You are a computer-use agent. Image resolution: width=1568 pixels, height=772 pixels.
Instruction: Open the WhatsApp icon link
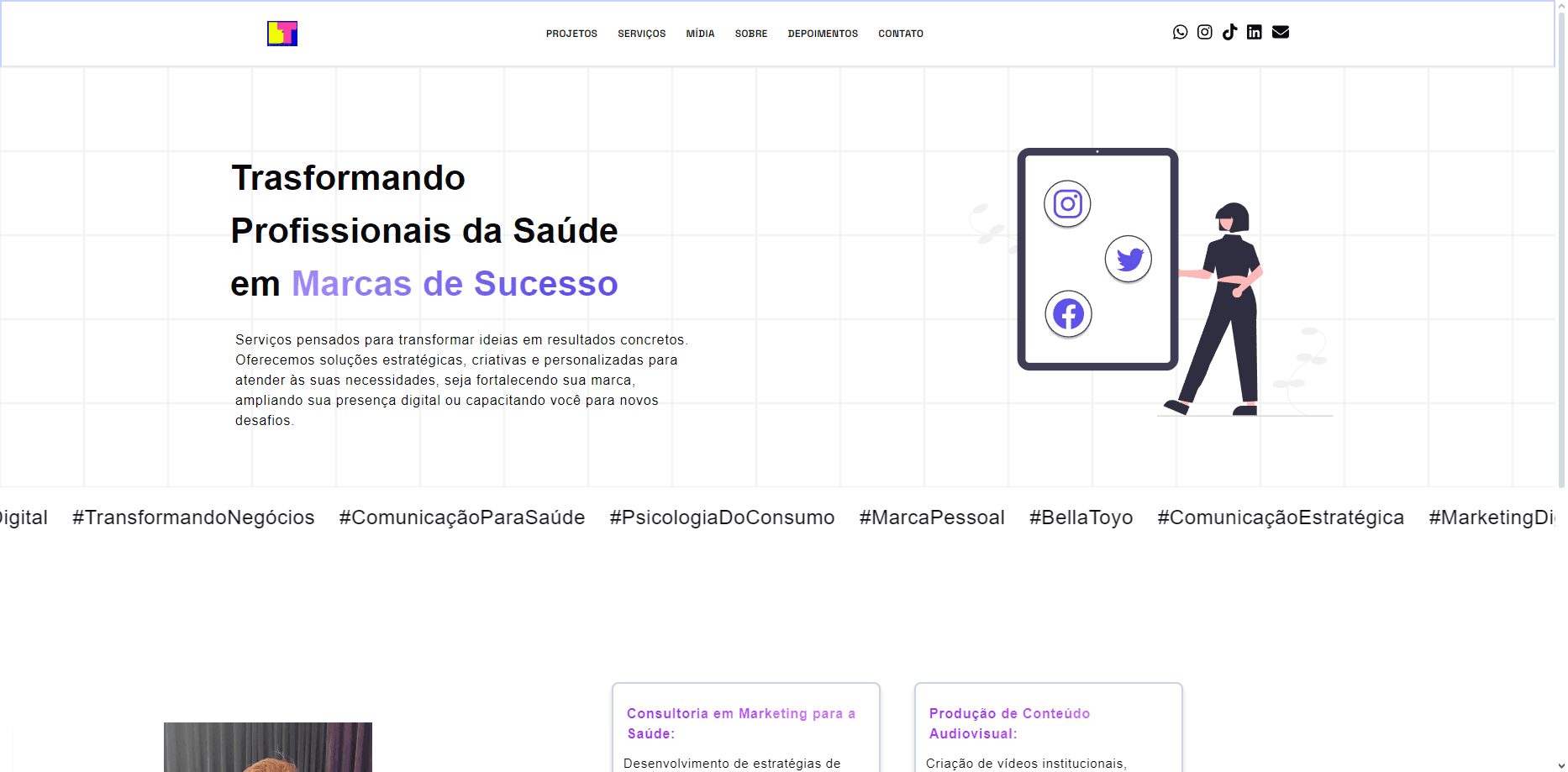[1181, 32]
